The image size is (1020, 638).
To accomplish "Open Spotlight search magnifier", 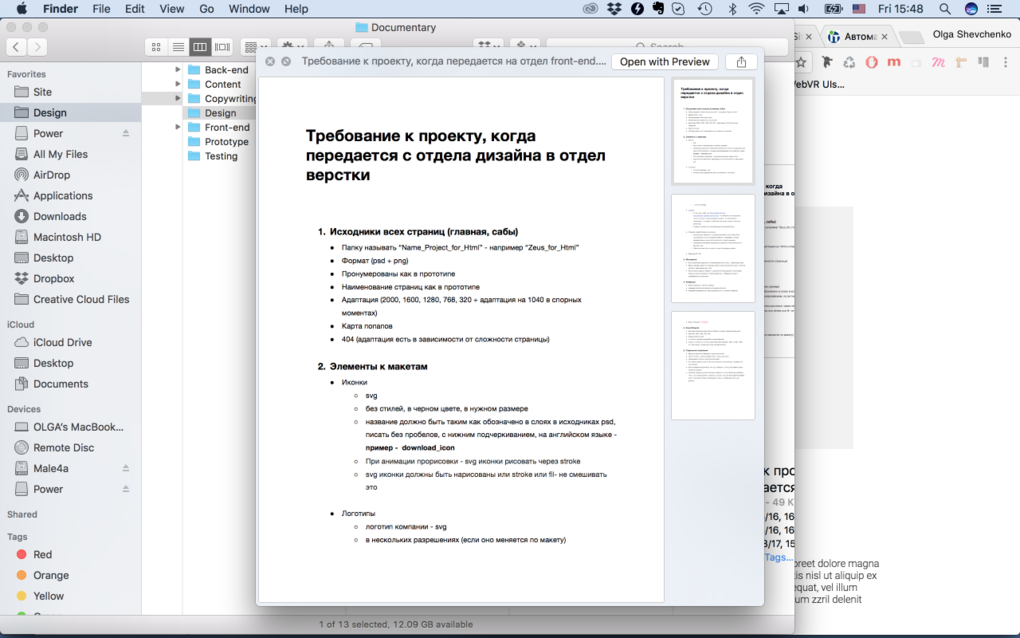I will tap(945, 9).
